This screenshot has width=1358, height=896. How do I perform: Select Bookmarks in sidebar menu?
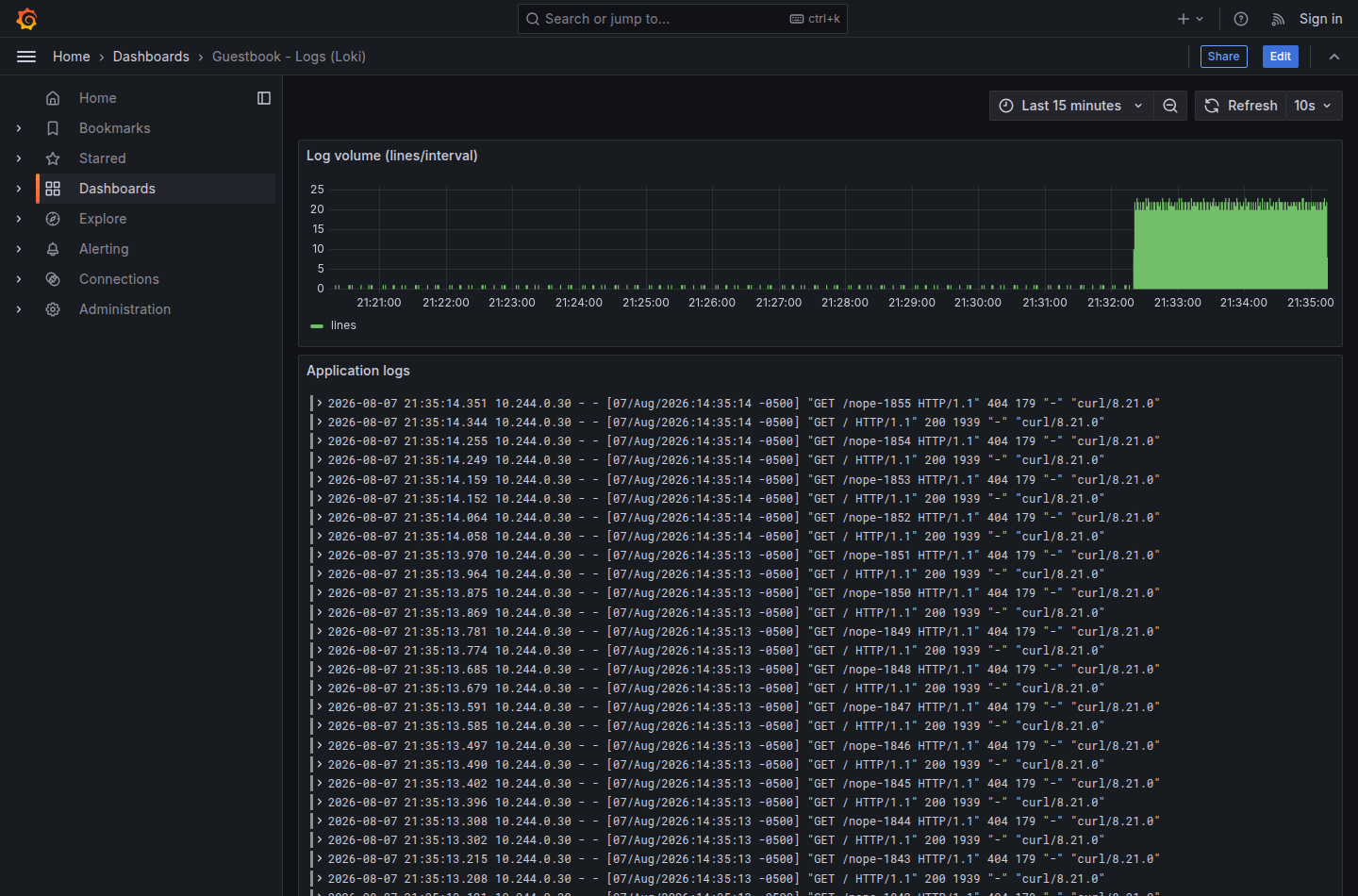[x=115, y=128]
